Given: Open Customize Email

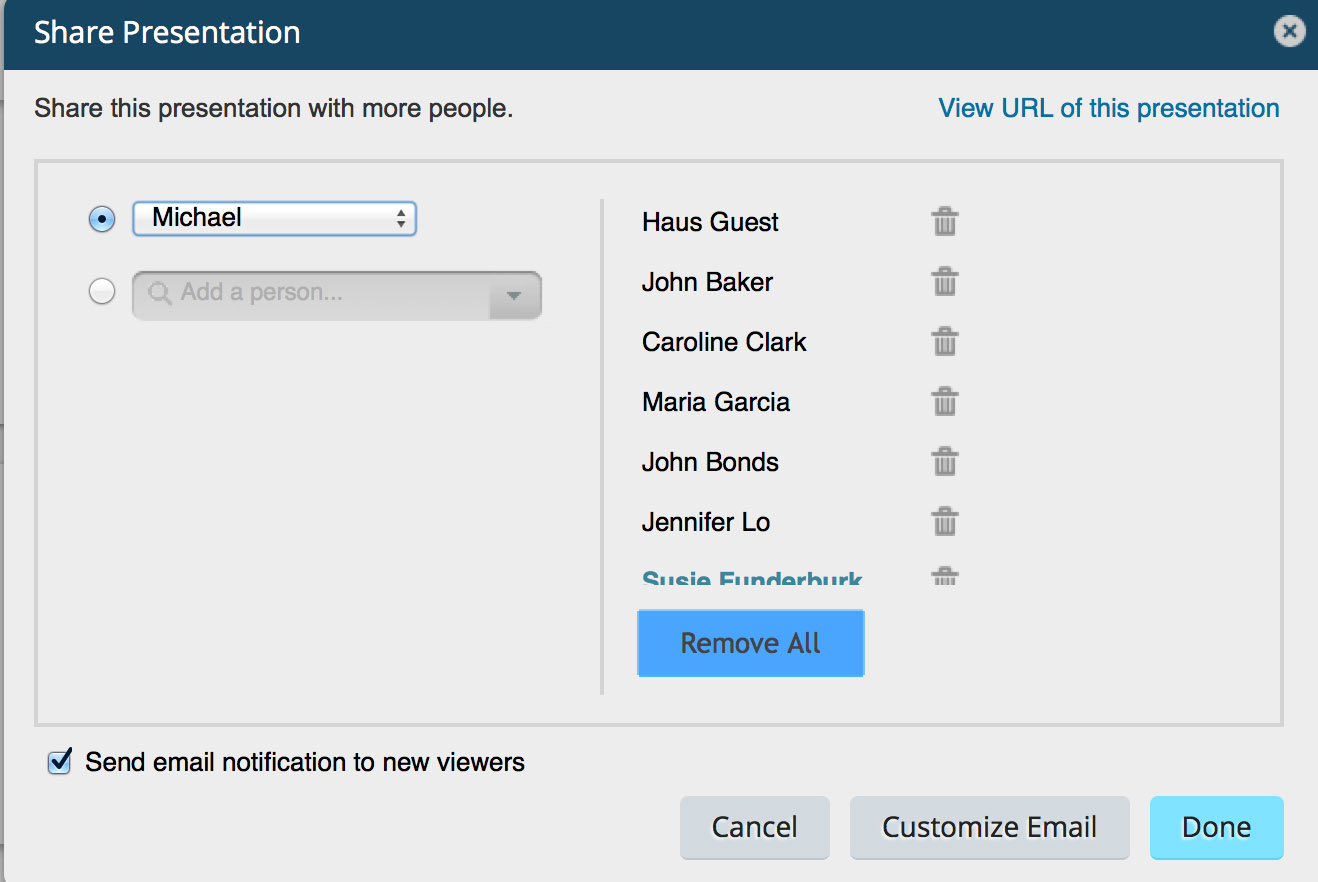Looking at the screenshot, I should tap(989, 827).
